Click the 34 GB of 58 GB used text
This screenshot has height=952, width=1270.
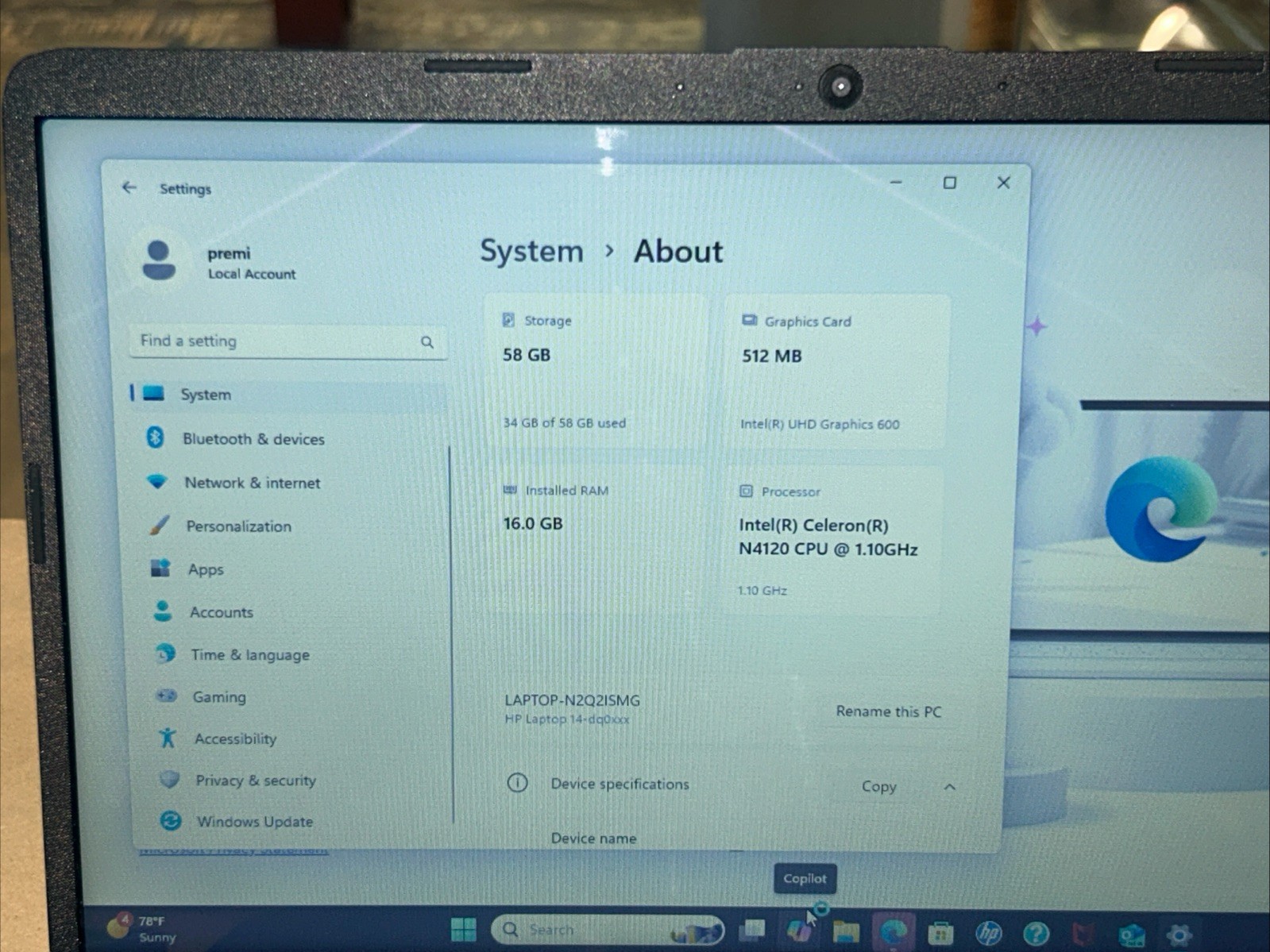click(564, 423)
